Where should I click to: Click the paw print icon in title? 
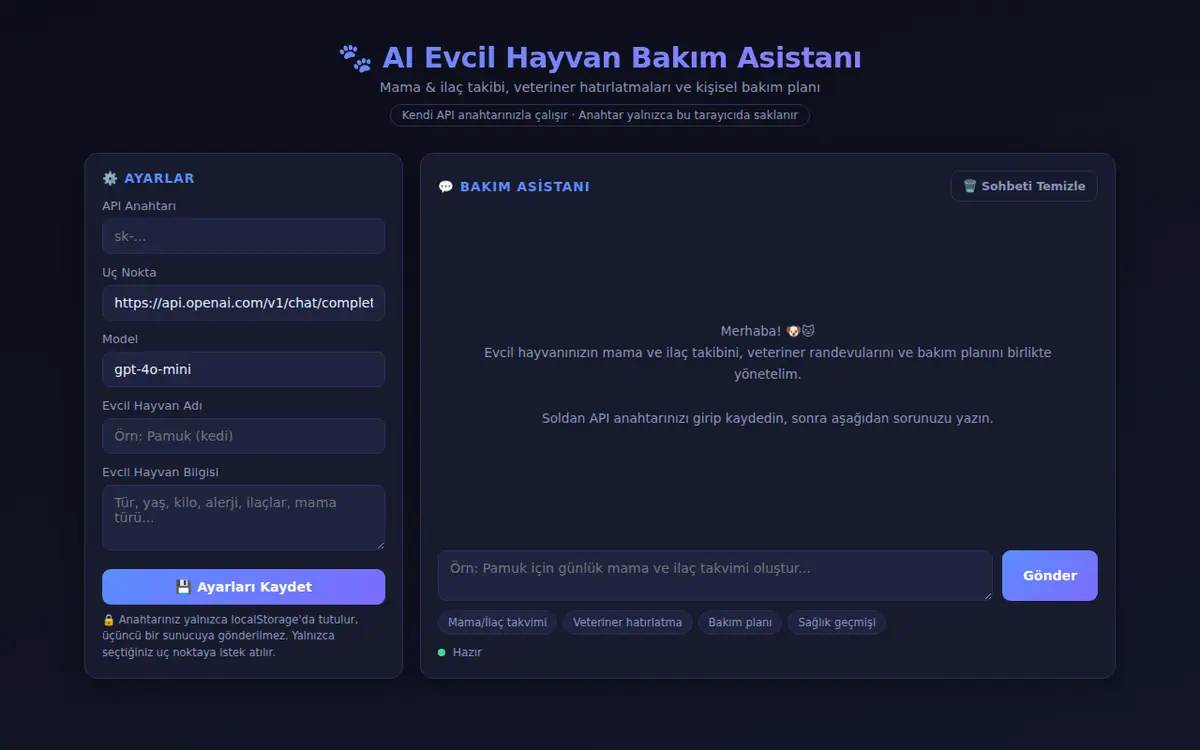(x=355, y=58)
